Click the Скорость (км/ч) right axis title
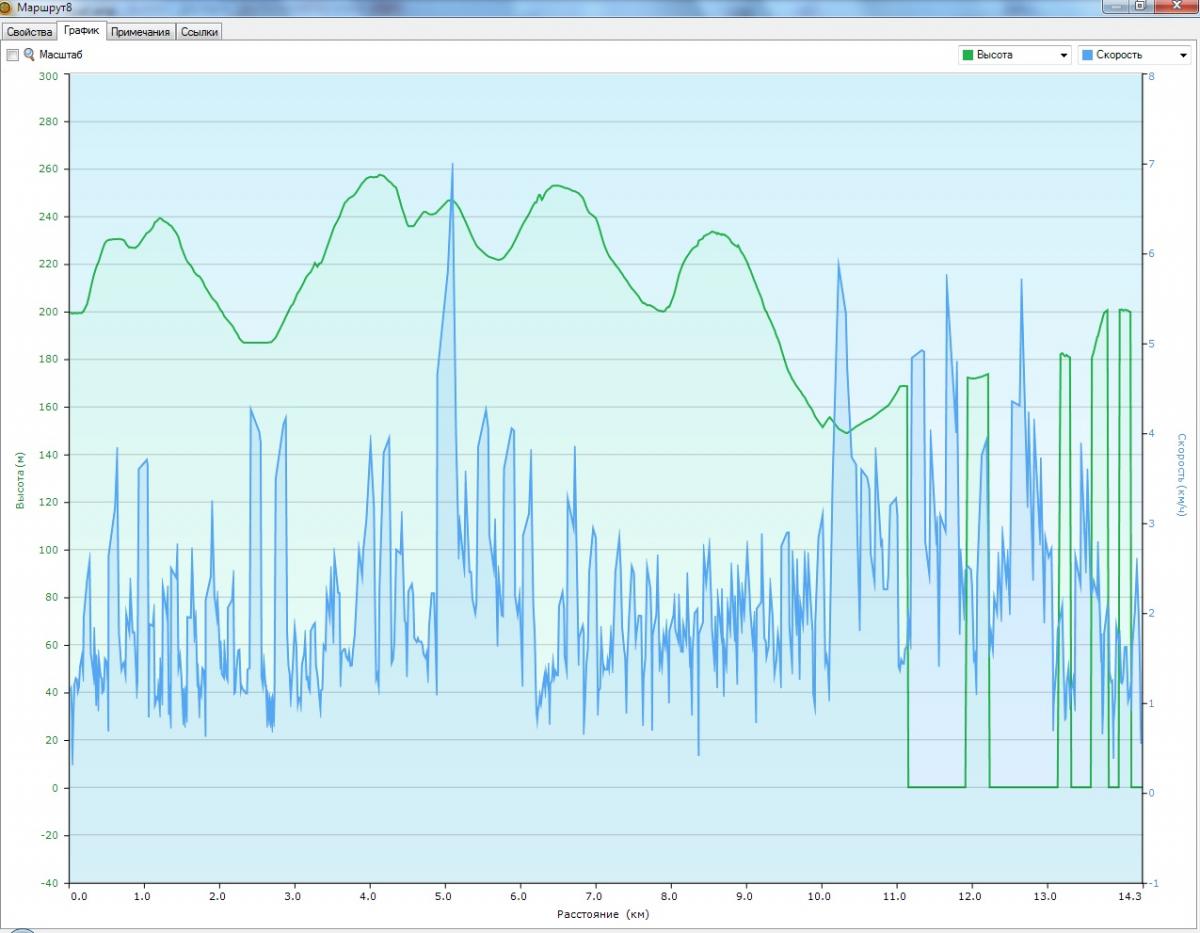Screen dimensions: 1200x933 (1181, 475)
